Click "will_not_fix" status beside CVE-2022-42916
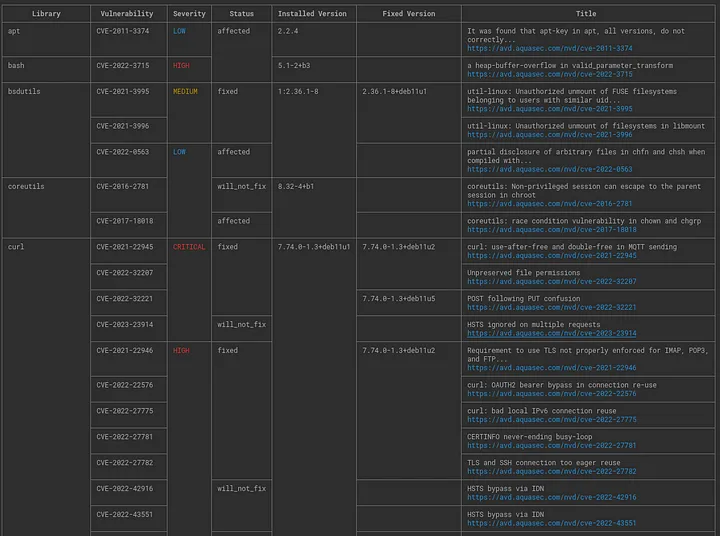Screen dimensions: 720x536 (x=242, y=488)
